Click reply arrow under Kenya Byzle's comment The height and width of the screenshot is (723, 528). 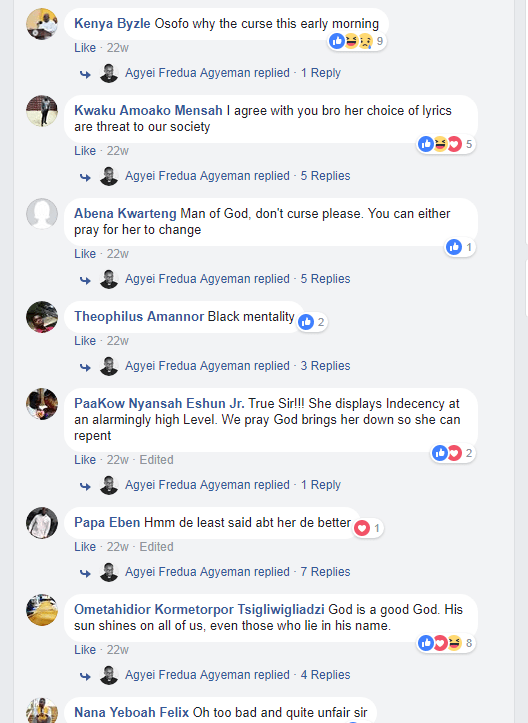[x=85, y=74]
